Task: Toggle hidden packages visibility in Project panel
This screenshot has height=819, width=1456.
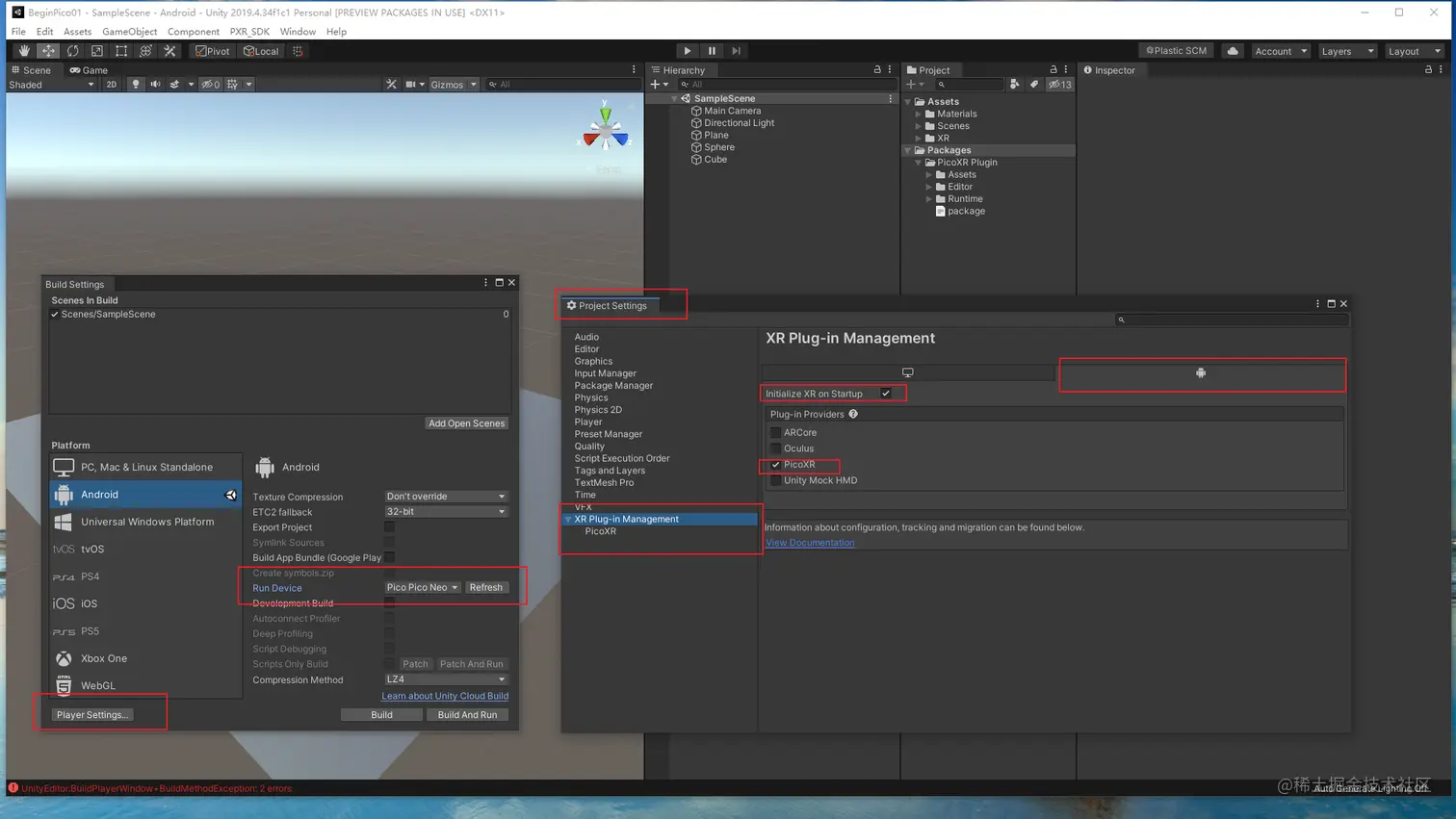Action: (x=1059, y=85)
